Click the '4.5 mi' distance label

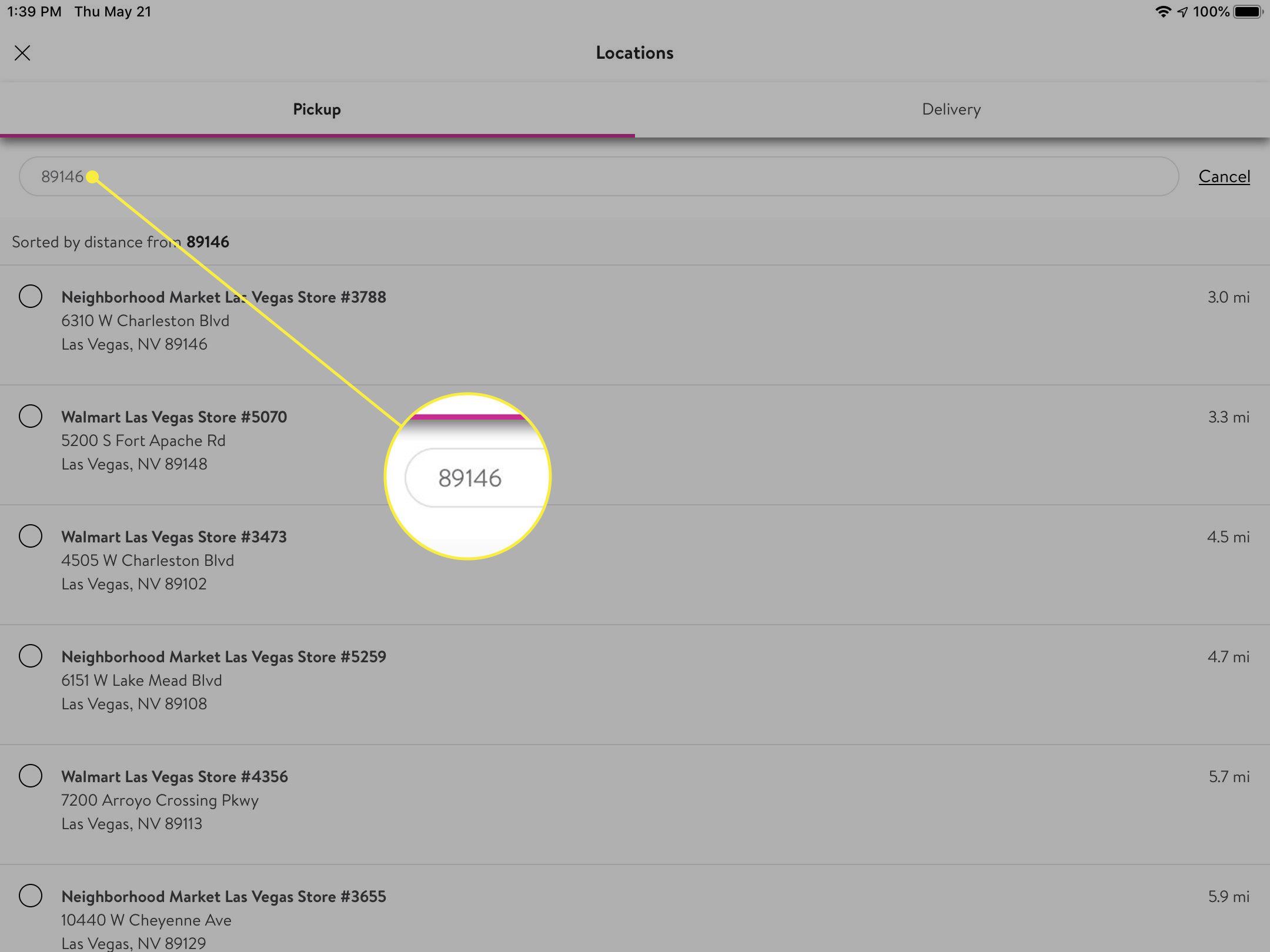point(1228,537)
